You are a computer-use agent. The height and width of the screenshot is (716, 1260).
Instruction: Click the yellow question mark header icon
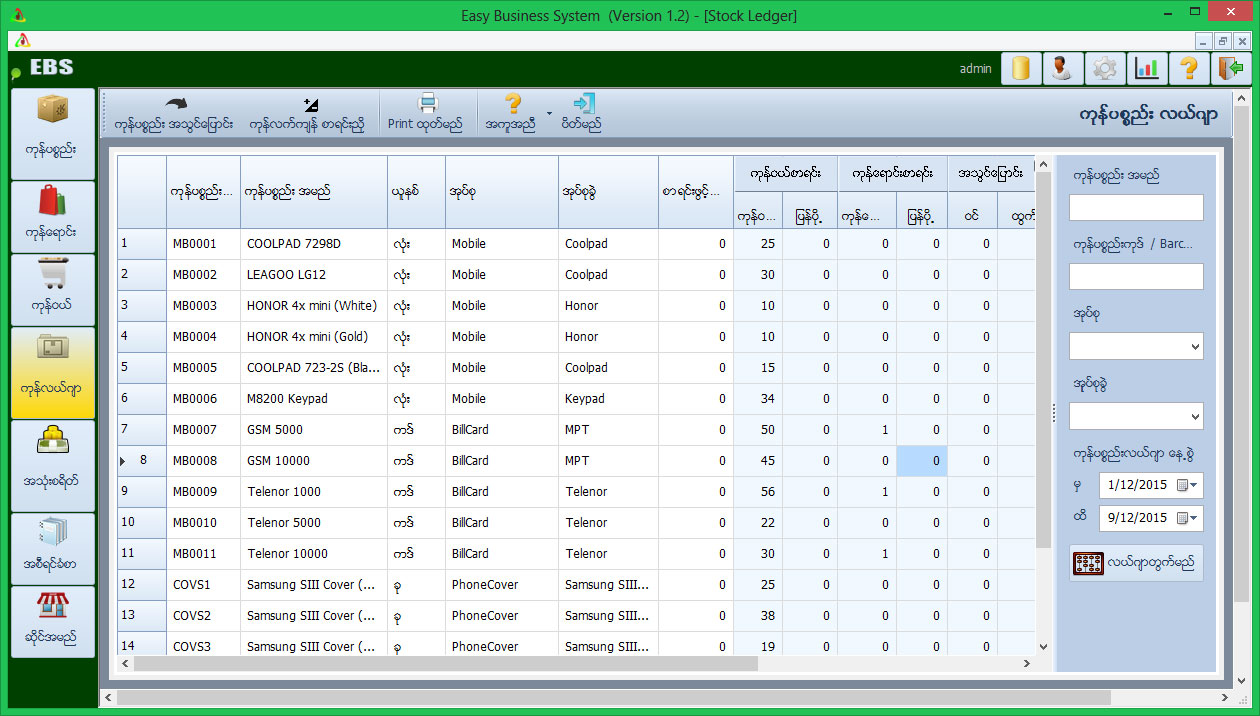1189,68
